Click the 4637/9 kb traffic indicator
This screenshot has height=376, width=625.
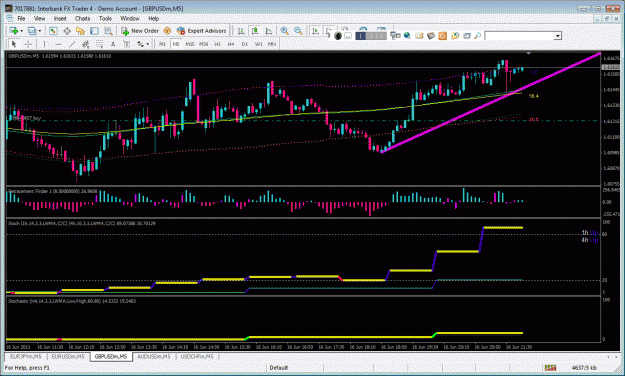click(584, 368)
